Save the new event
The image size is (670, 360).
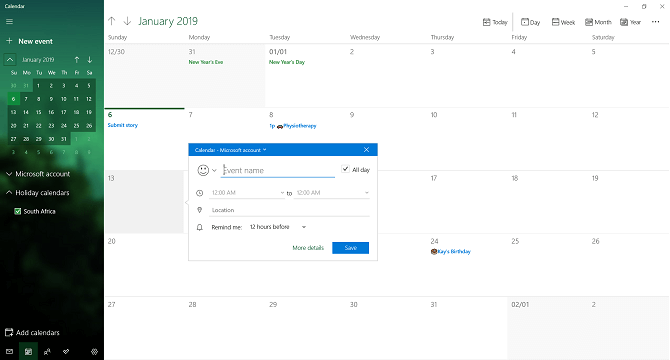coord(350,248)
